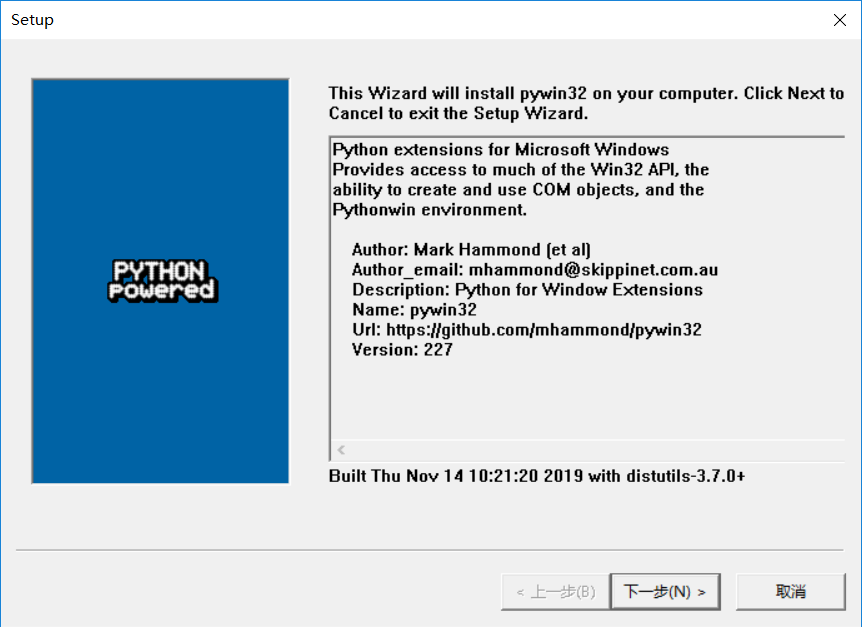Click the left scroll arrow in description box
862x627 pixels.
click(341, 450)
